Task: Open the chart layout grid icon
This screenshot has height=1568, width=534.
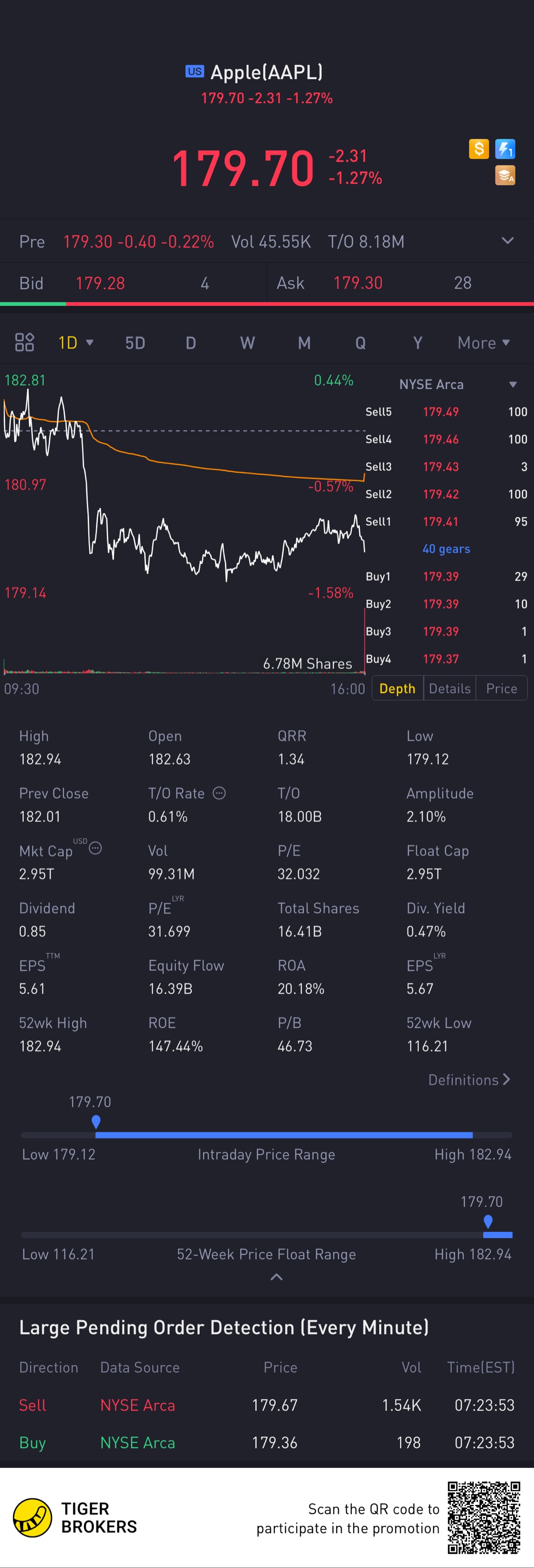Action: (24, 342)
